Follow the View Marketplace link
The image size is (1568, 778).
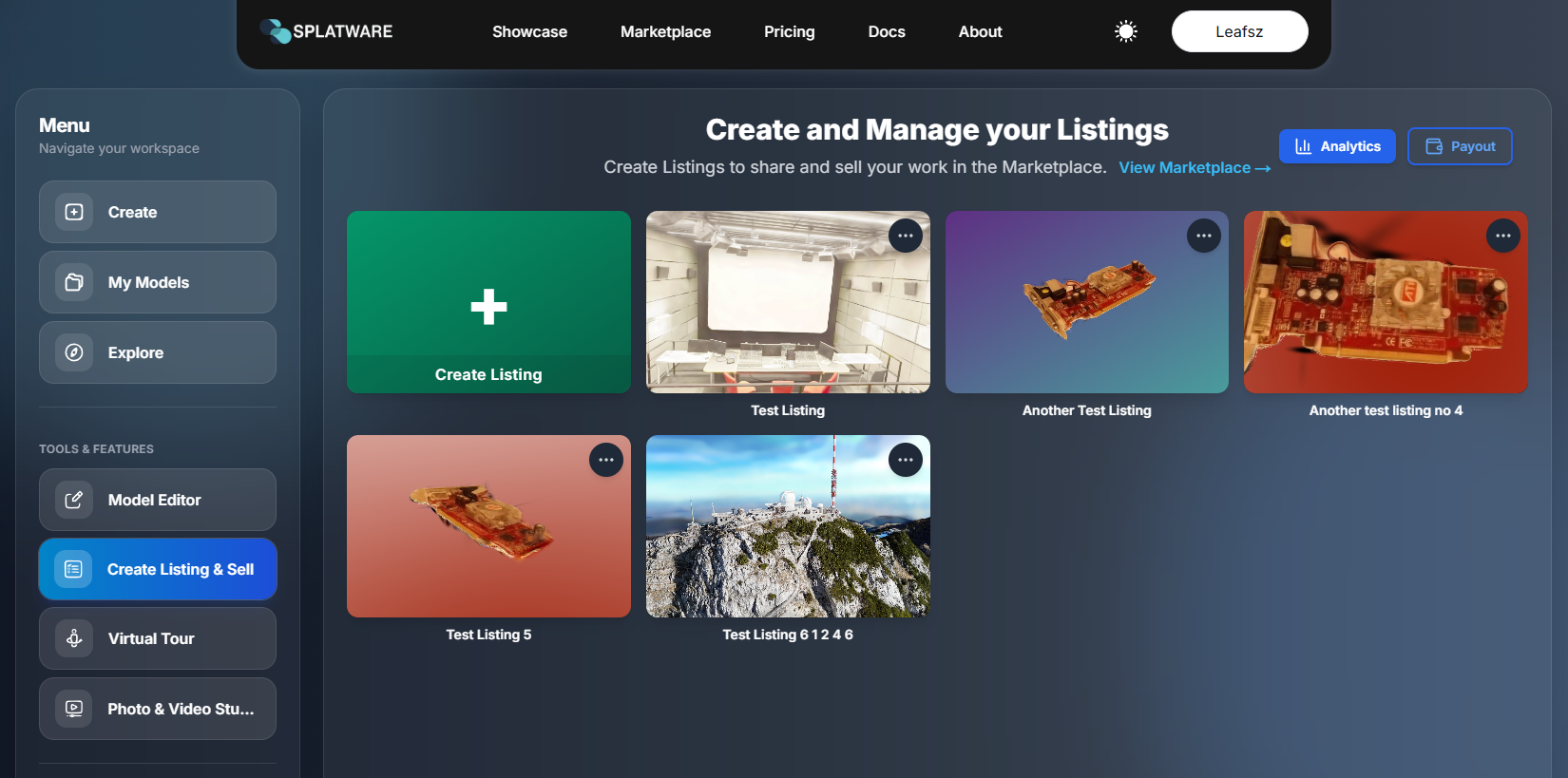1194,167
